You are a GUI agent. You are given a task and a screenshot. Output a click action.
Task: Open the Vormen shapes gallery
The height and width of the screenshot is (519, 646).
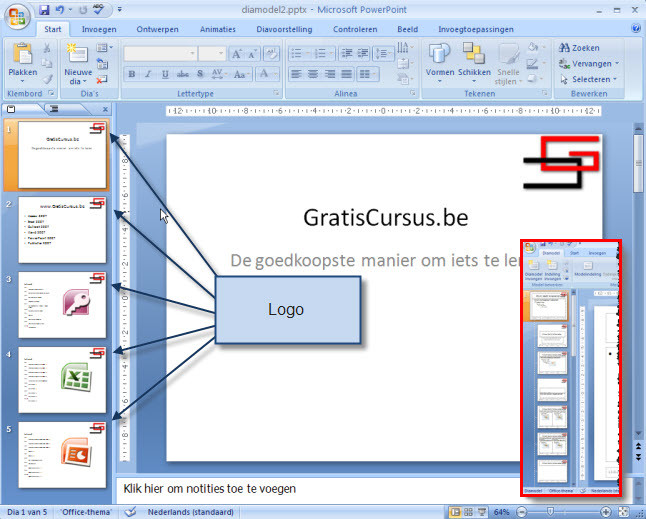click(x=440, y=62)
